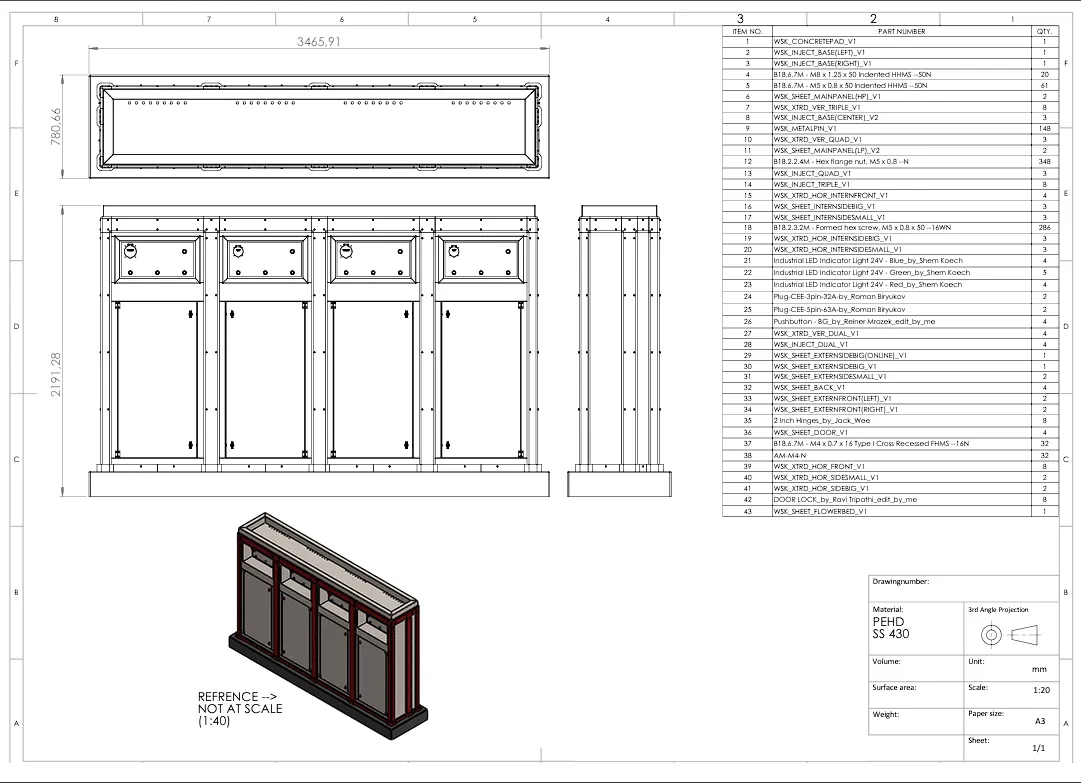Select the Blue Industrial LED Indicator Light row
This screenshot has height=783, width=1081.
(x=890, y=261)
